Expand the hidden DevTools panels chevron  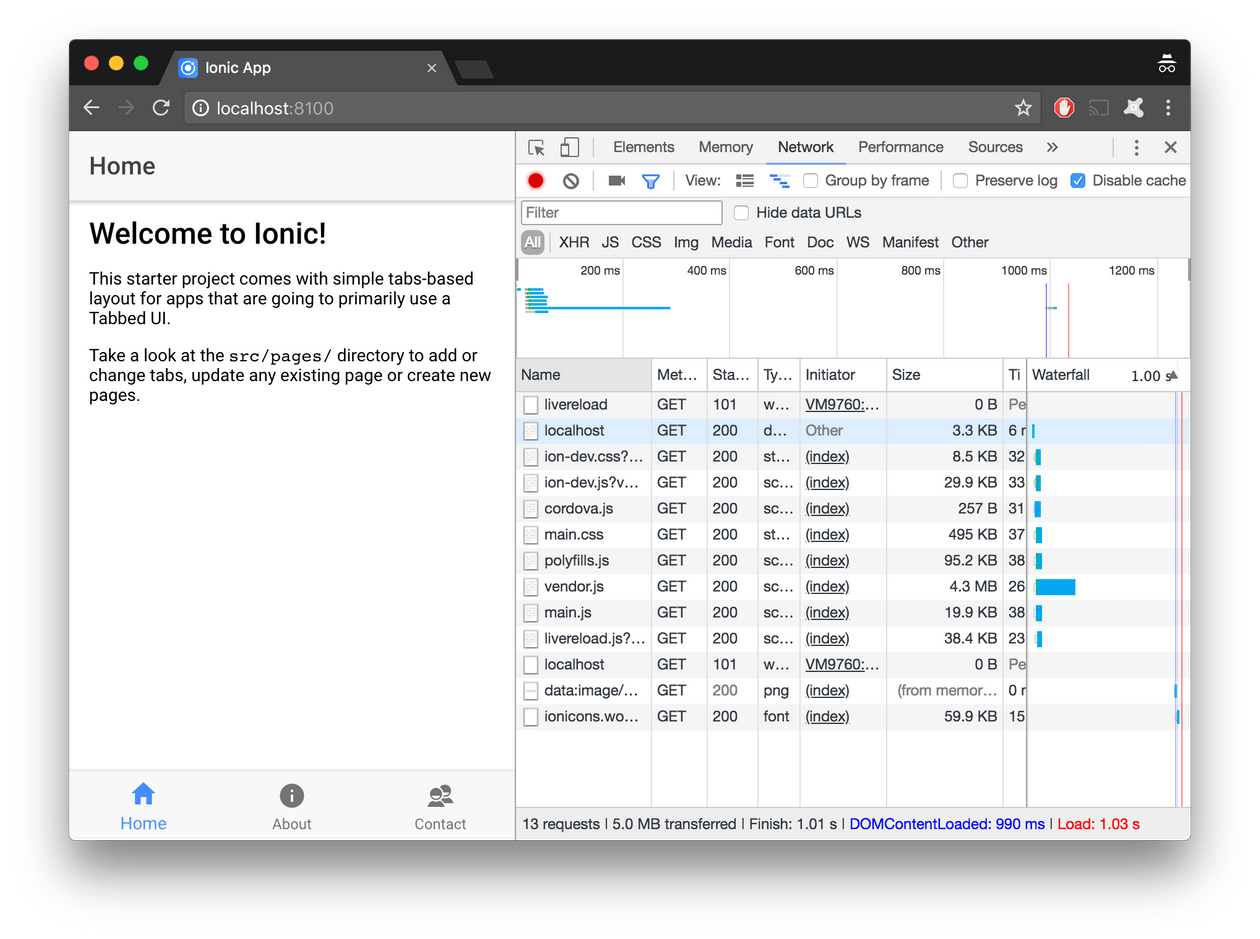pyautogui.click(x=1052, y=148)
